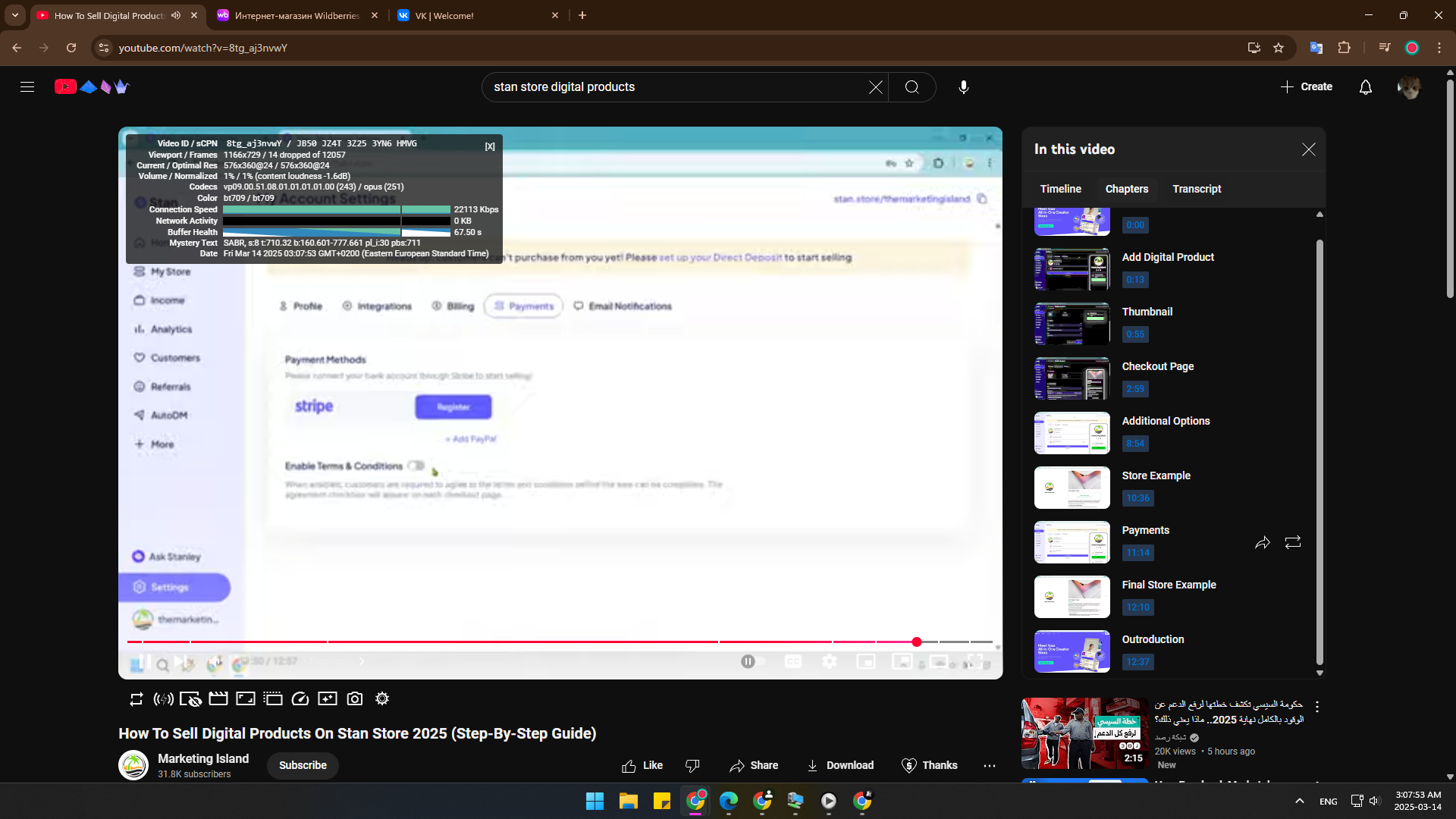
Task: Click the Thanks button
Action: (x=930, y=766)
